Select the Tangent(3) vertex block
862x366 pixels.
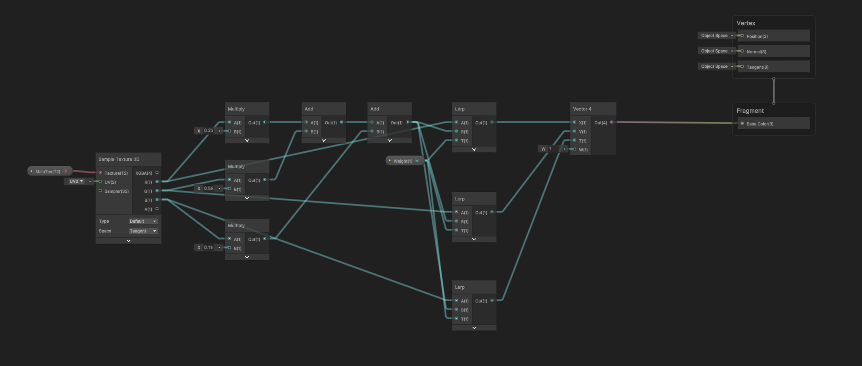tap(774, 66)
